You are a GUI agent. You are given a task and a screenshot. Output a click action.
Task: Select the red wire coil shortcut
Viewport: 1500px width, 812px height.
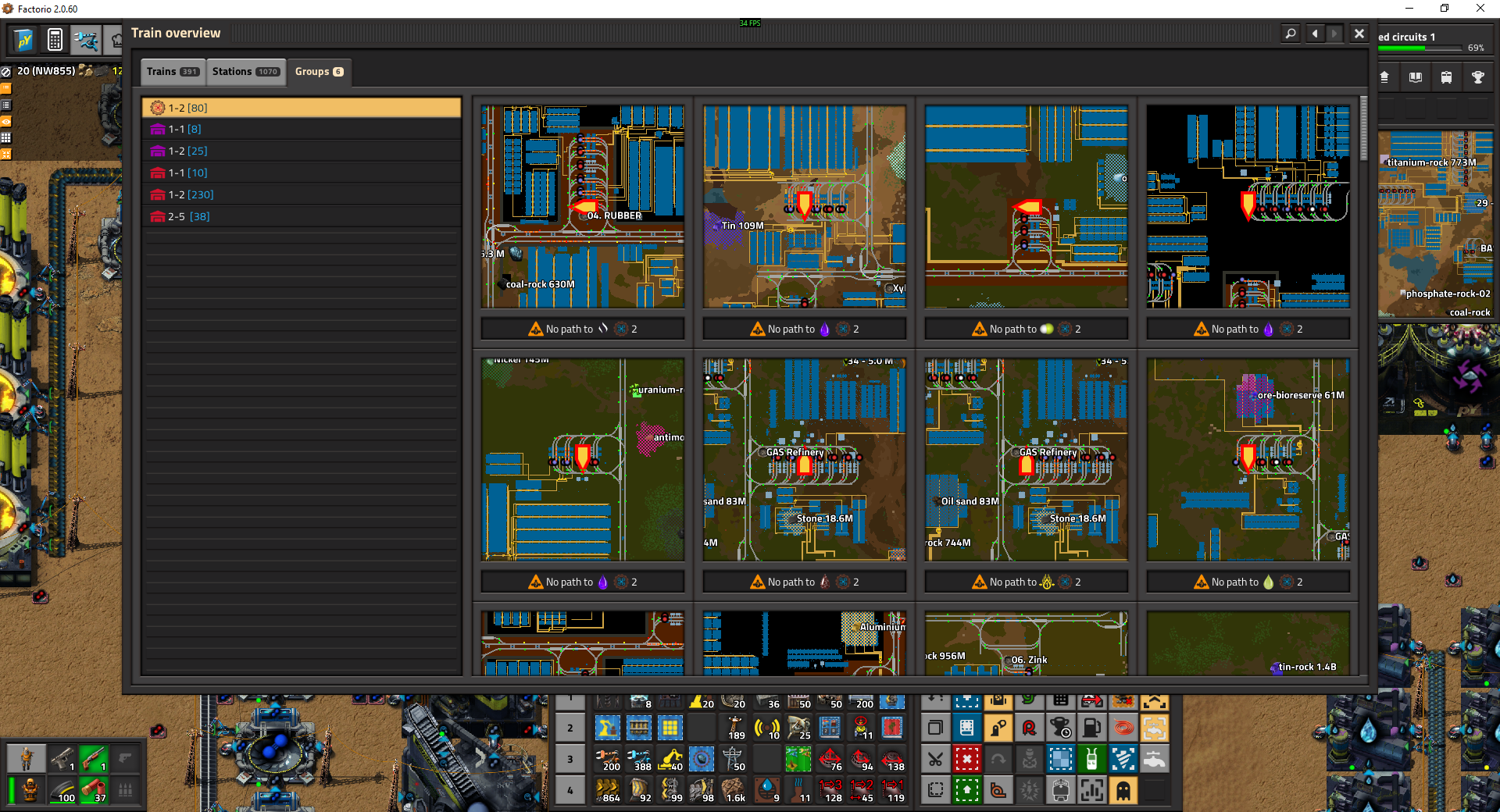coord(1123,728)
